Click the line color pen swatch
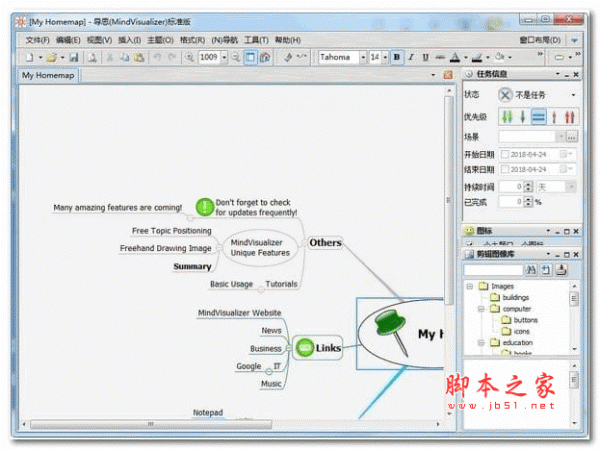 click(477, 57)
